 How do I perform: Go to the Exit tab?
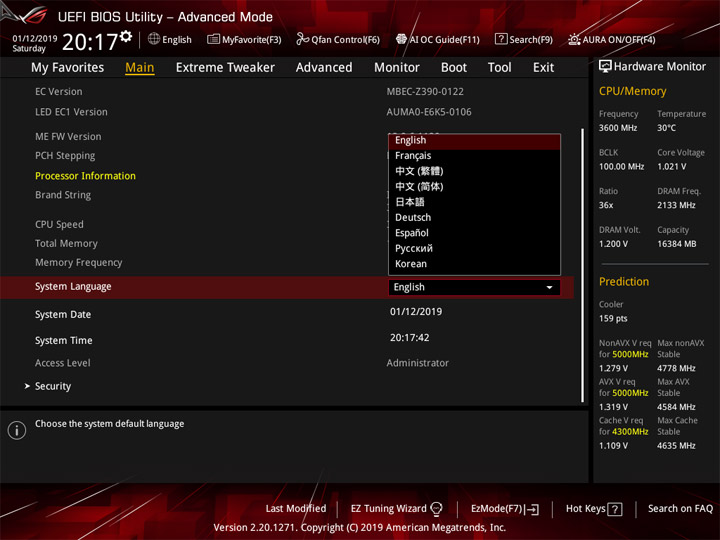[x=543, y=68]
